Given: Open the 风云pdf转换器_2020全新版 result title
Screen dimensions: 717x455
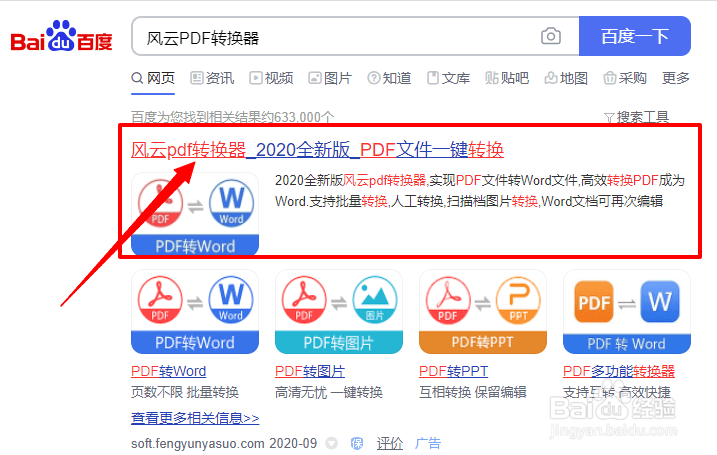Looking at the screenshot, I should 317,150.
